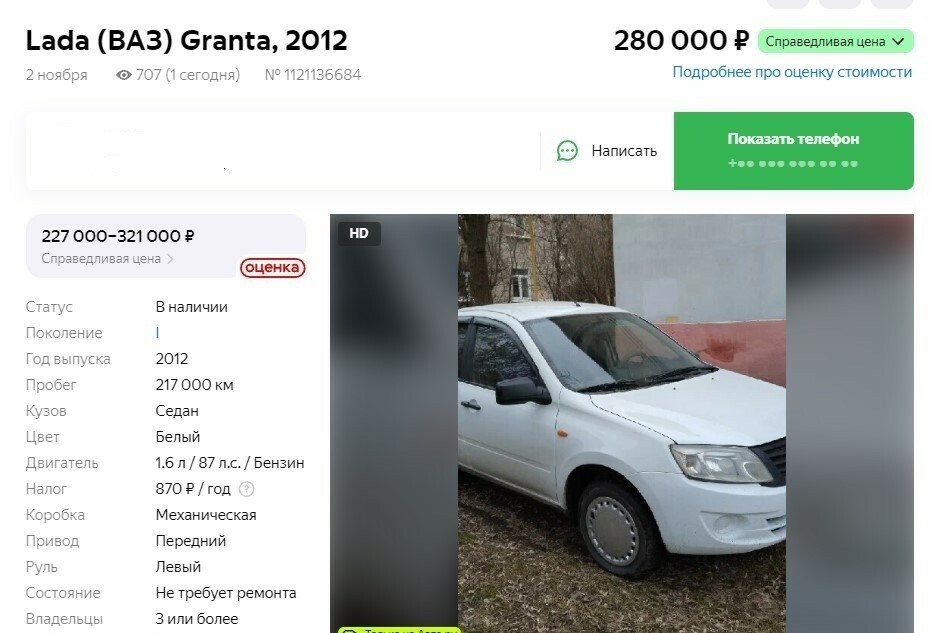Click the eye views counter icon
This screenshot has height=633, width=951.
[x=124, y=75]
